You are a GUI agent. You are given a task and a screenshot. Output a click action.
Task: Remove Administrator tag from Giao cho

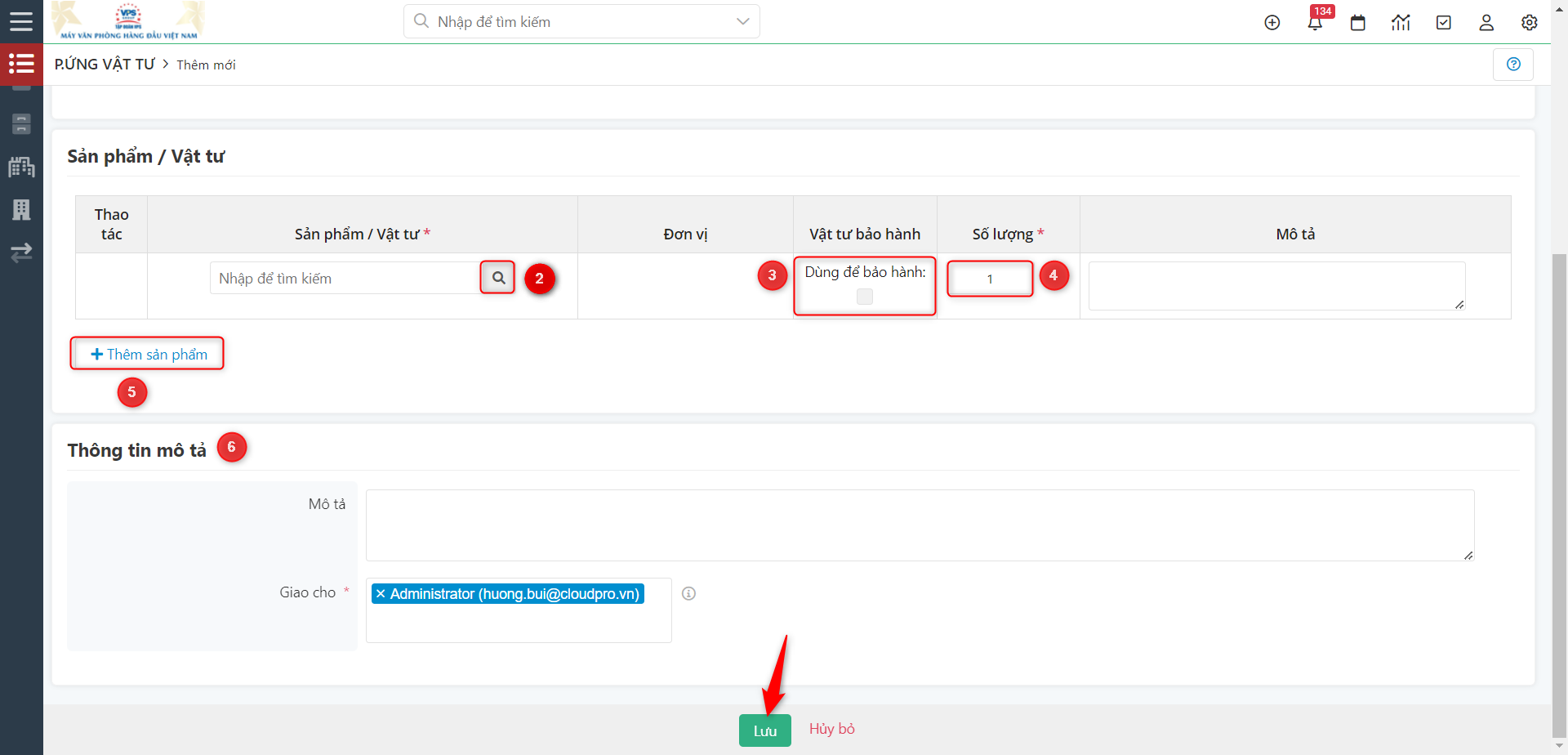coord(381,594)
